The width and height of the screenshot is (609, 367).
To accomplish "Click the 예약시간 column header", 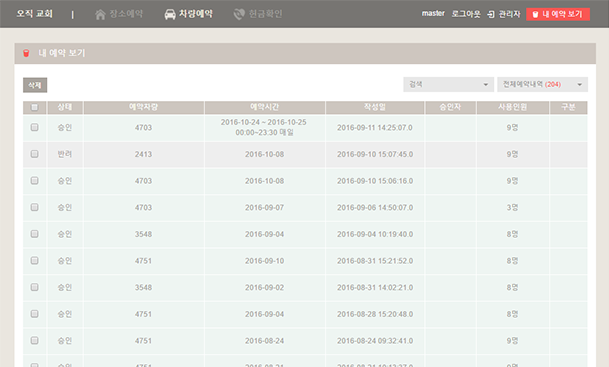I will tap(264, 107).
